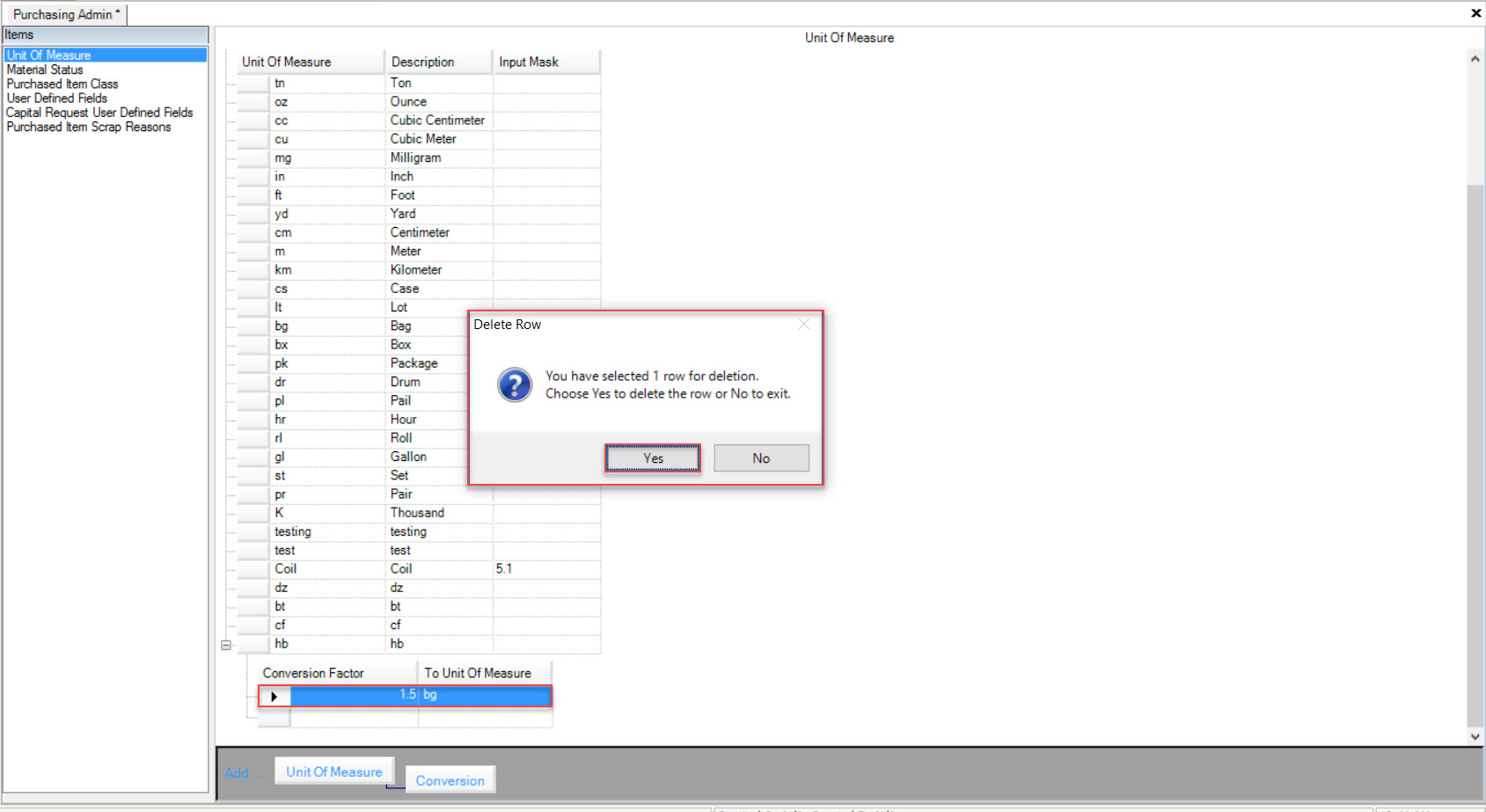
Task: Sort by Unit Of Measure column header
Action: 311,62
